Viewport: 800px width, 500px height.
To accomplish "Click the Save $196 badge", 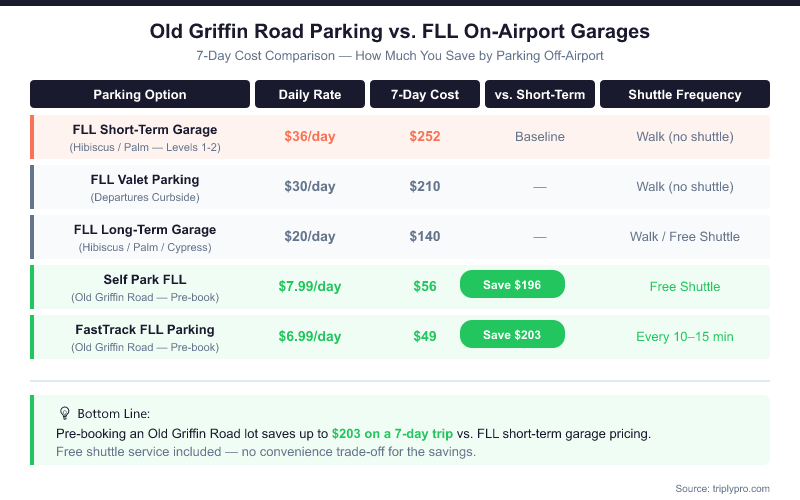I will pos(512,285).
